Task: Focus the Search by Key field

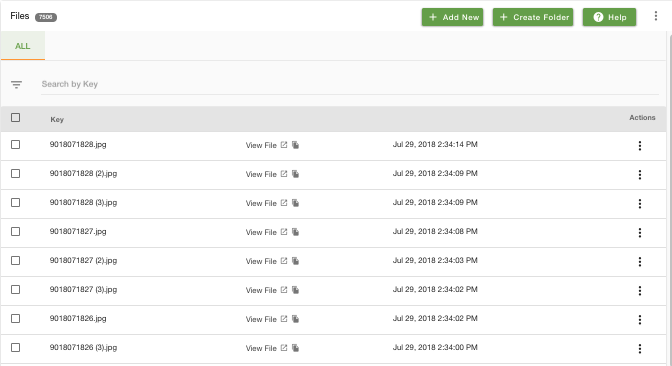Action: (350, 84)
